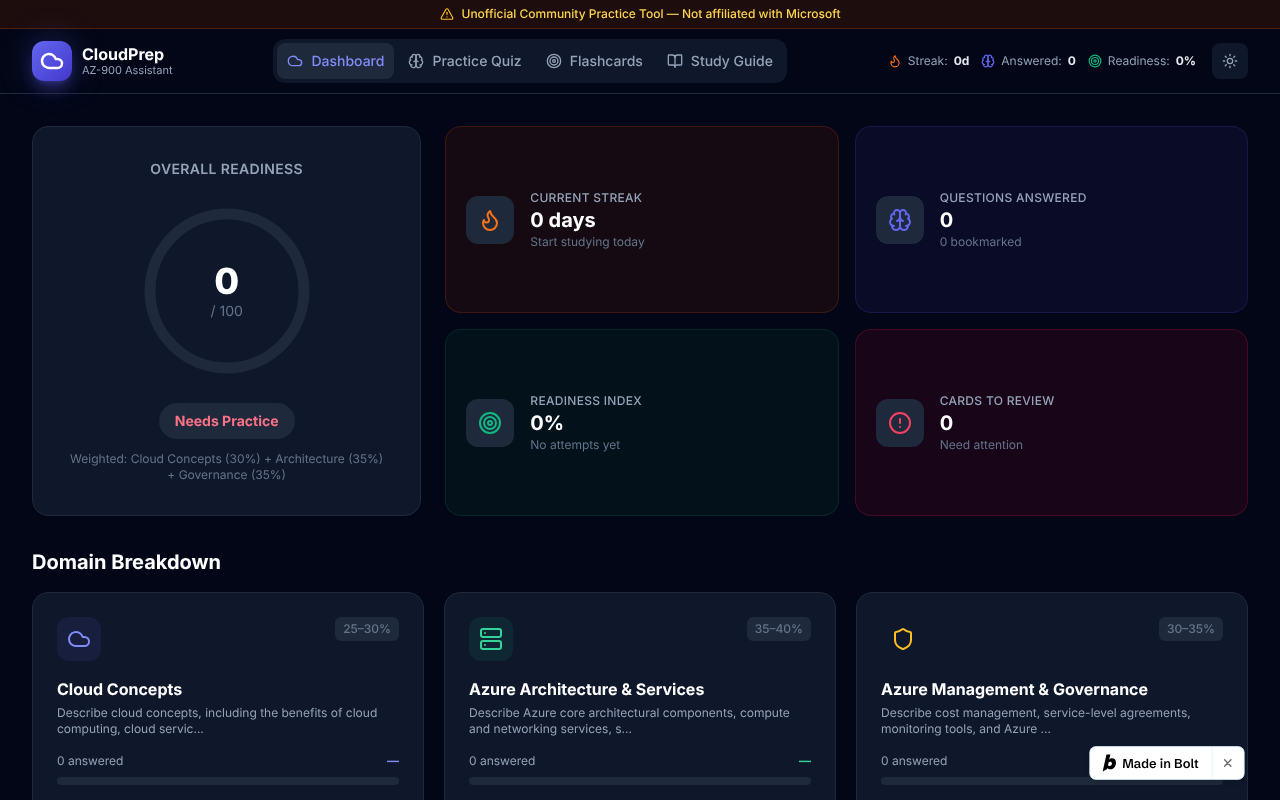Click the Overall Readiness circular progress ring
This screenshot has height=800, width=1280.
[x=227, y=291]
